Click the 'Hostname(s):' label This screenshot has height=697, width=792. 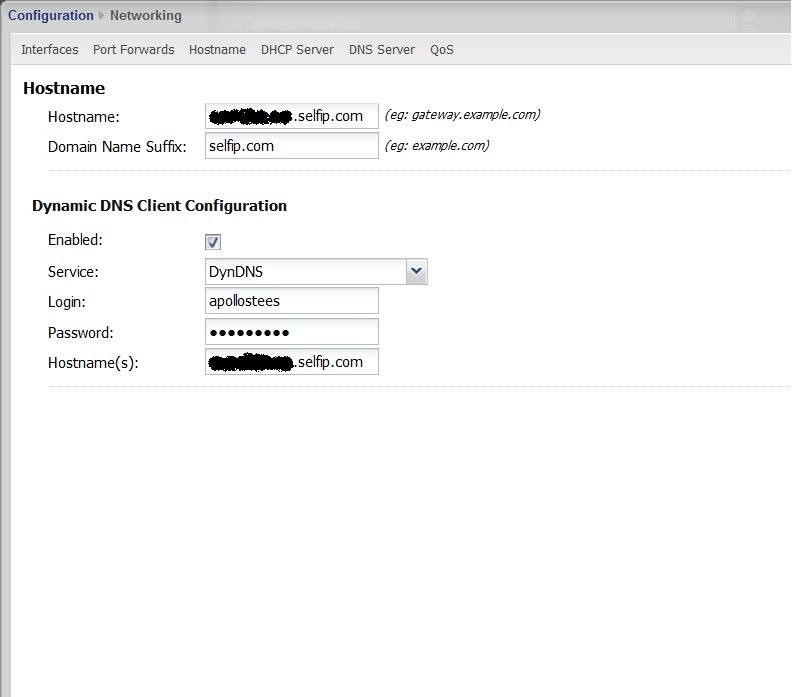93,363
